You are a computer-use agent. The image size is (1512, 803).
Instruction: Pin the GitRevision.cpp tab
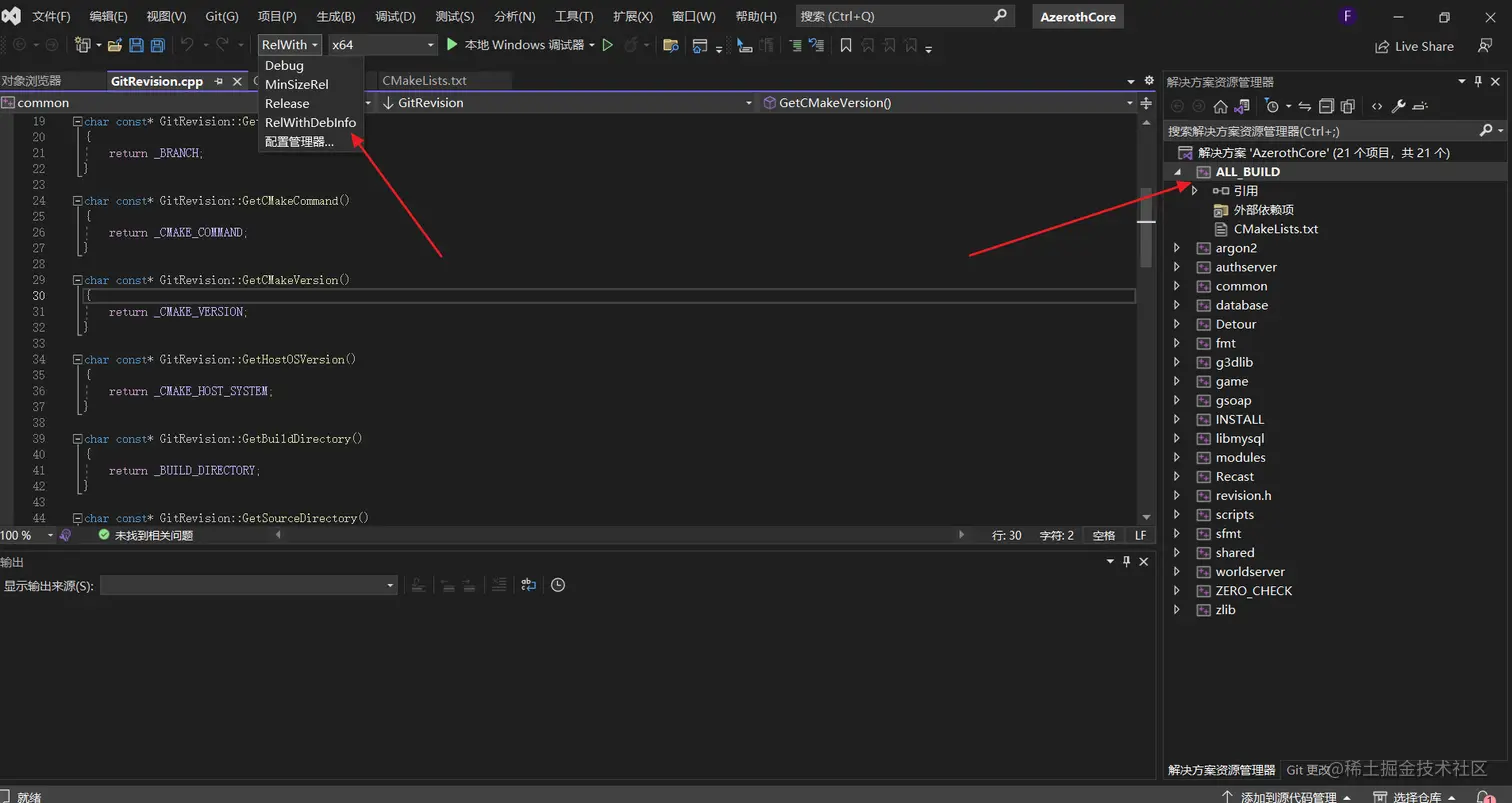pos(219,81)
